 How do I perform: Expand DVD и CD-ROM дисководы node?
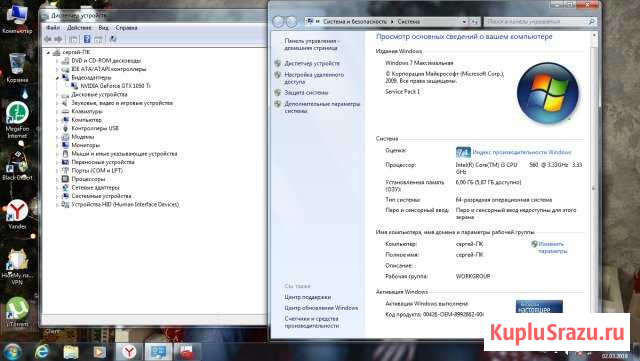pos(57,61)
